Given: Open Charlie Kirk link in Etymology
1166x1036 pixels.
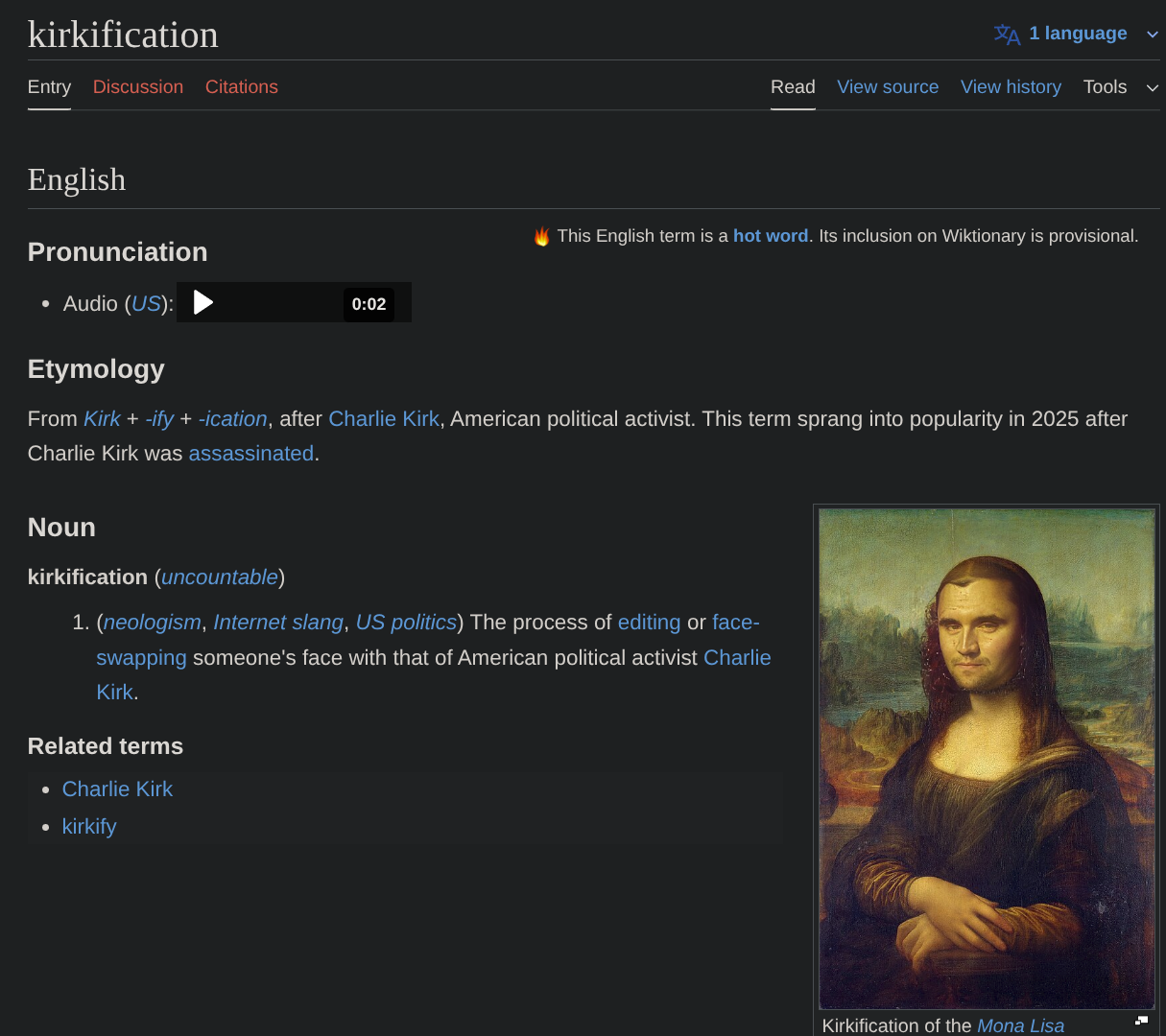Looking at the screenshot, I should coord(384,419).
